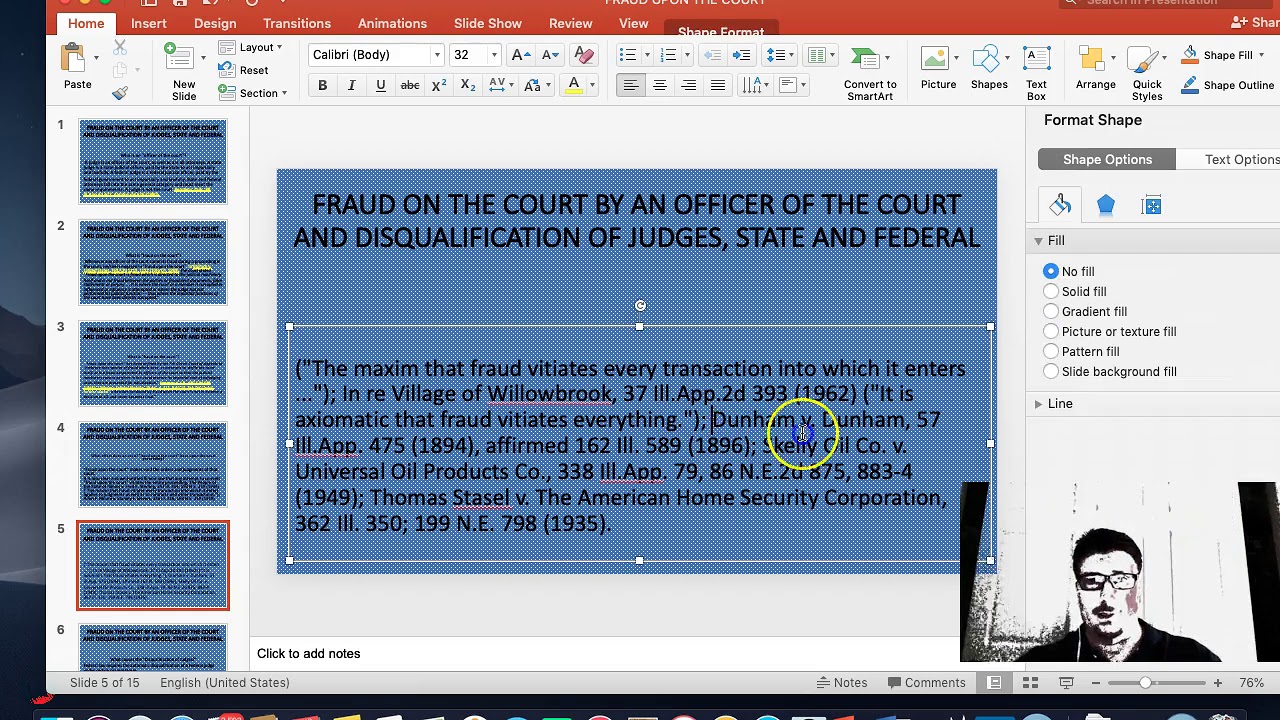Apply Subscript formatting
This screenshot has width=1280, height=720.
tap(468, 86)
